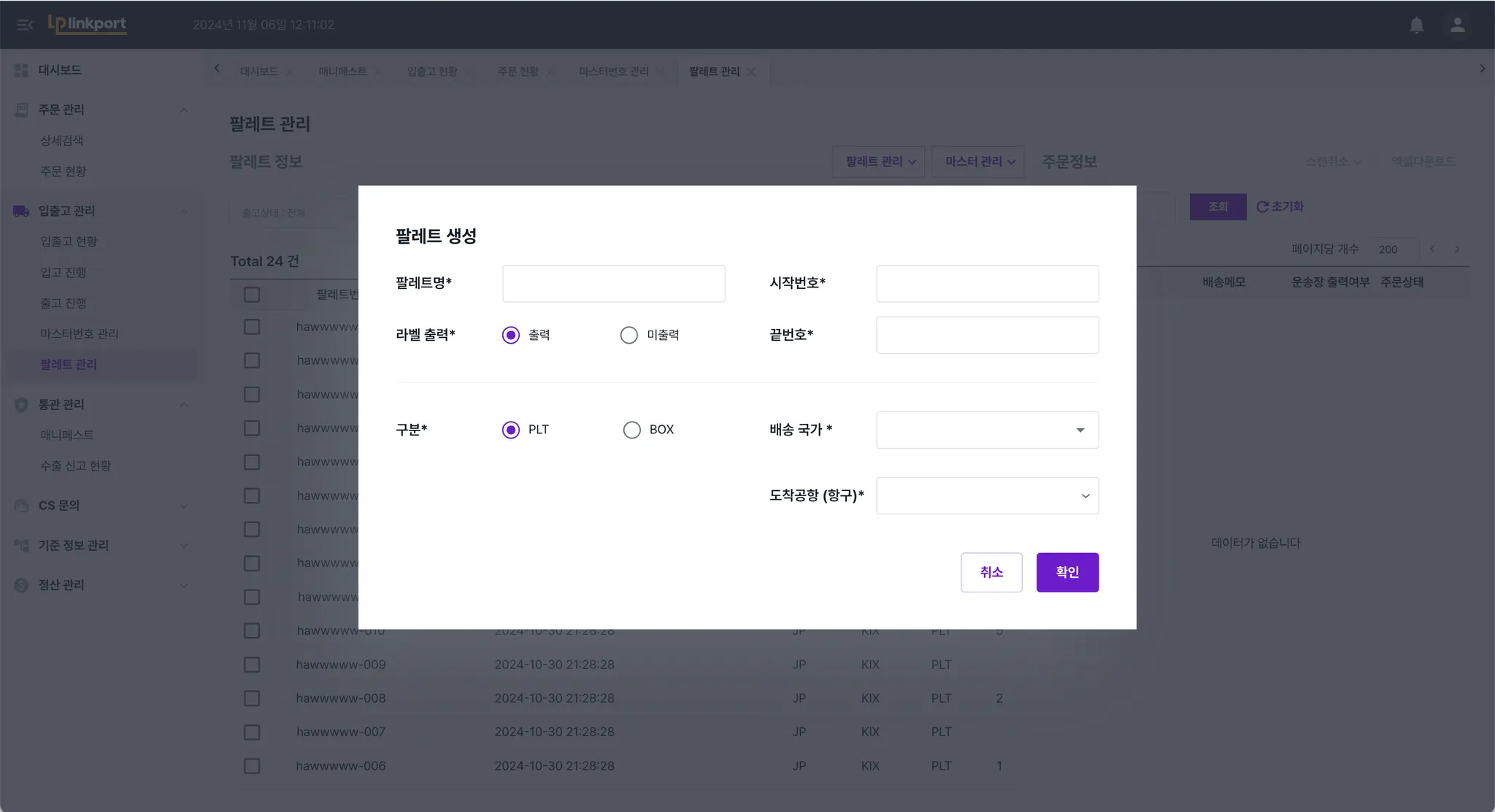Open 수출 신고 현황 in sidebar
Image resolution: width=1495 pixels, height=812 pixels.
tap(75, 465)
